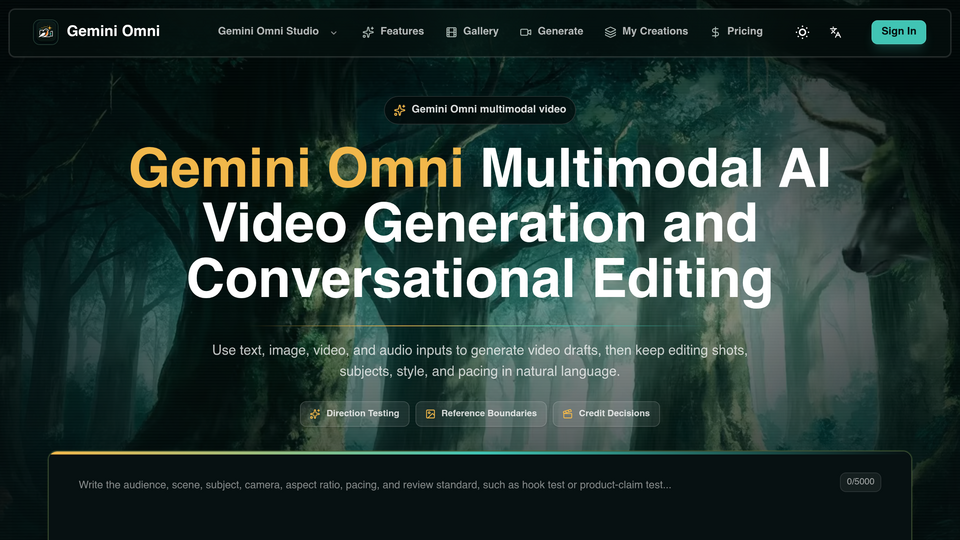Click the dollar sign icon beside Pricing
Screen dimensions: 960x540
(715, 32)
